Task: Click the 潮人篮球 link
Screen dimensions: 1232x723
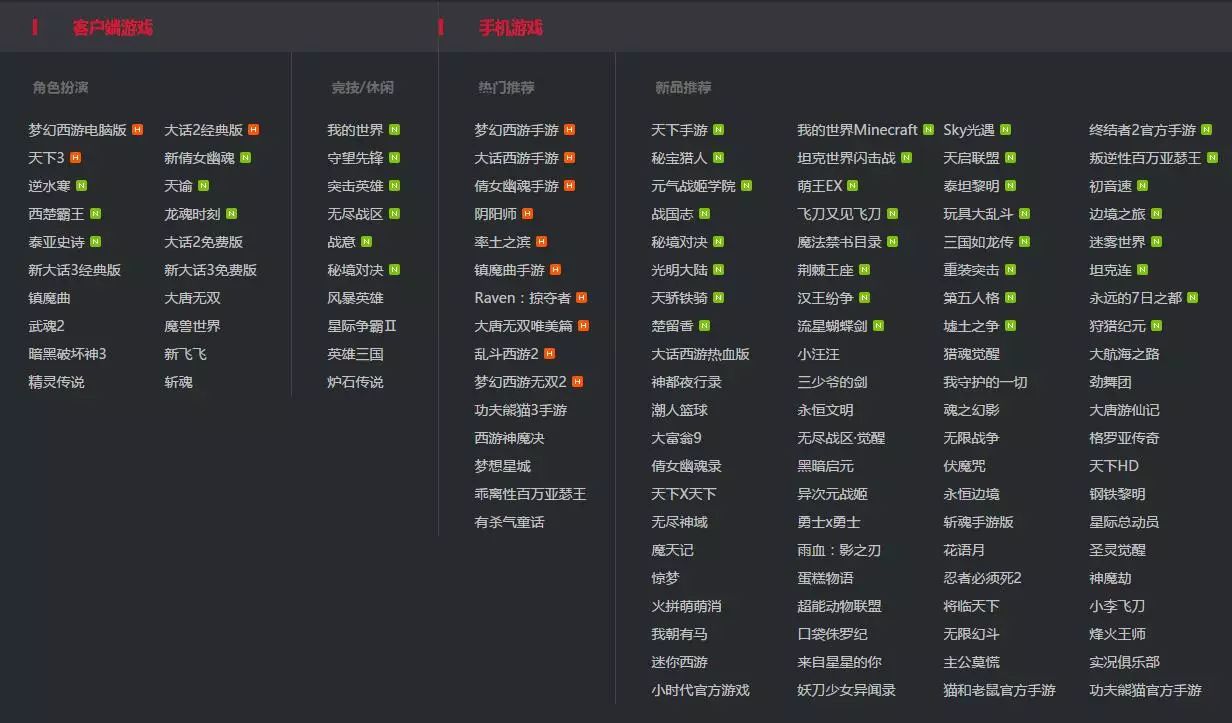Action: [679, 410]
